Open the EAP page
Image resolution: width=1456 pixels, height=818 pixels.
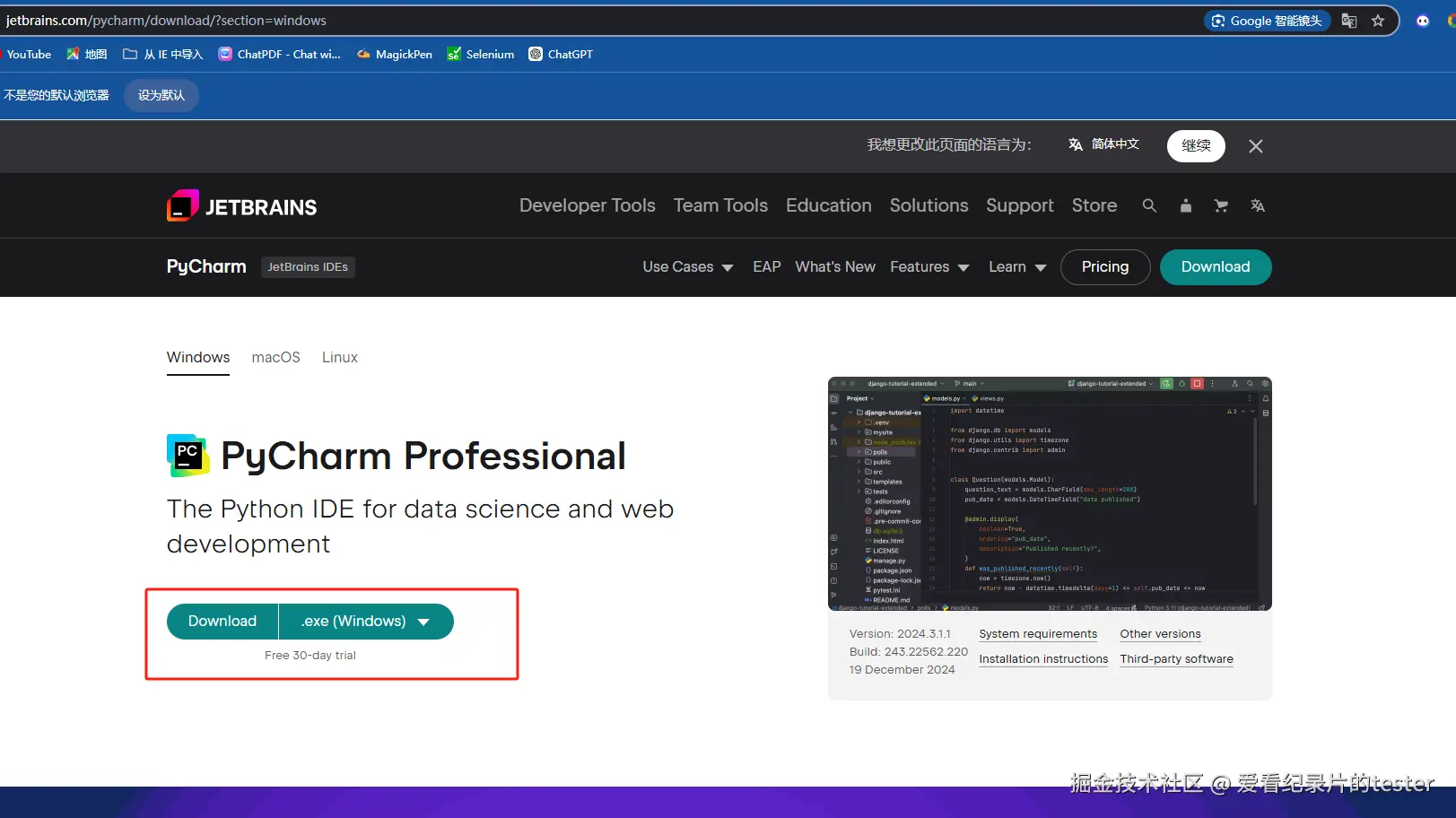[x=767, y=266]
